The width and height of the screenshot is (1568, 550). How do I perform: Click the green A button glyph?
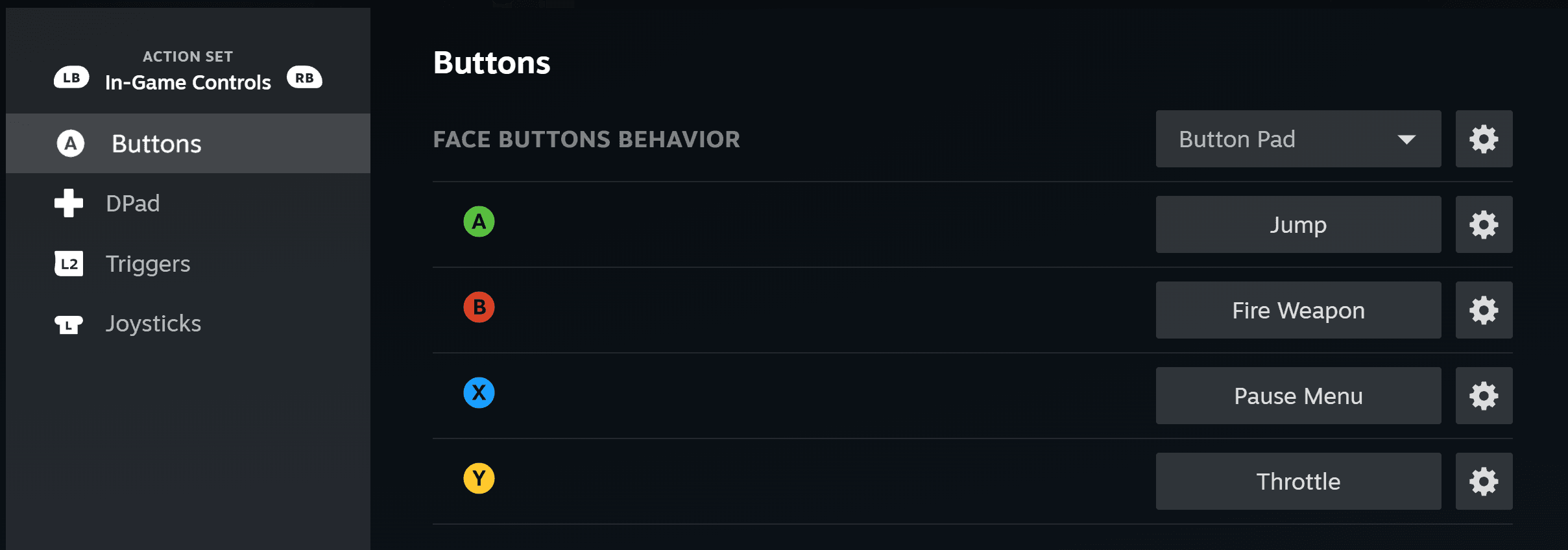click(x=479, y=222)
